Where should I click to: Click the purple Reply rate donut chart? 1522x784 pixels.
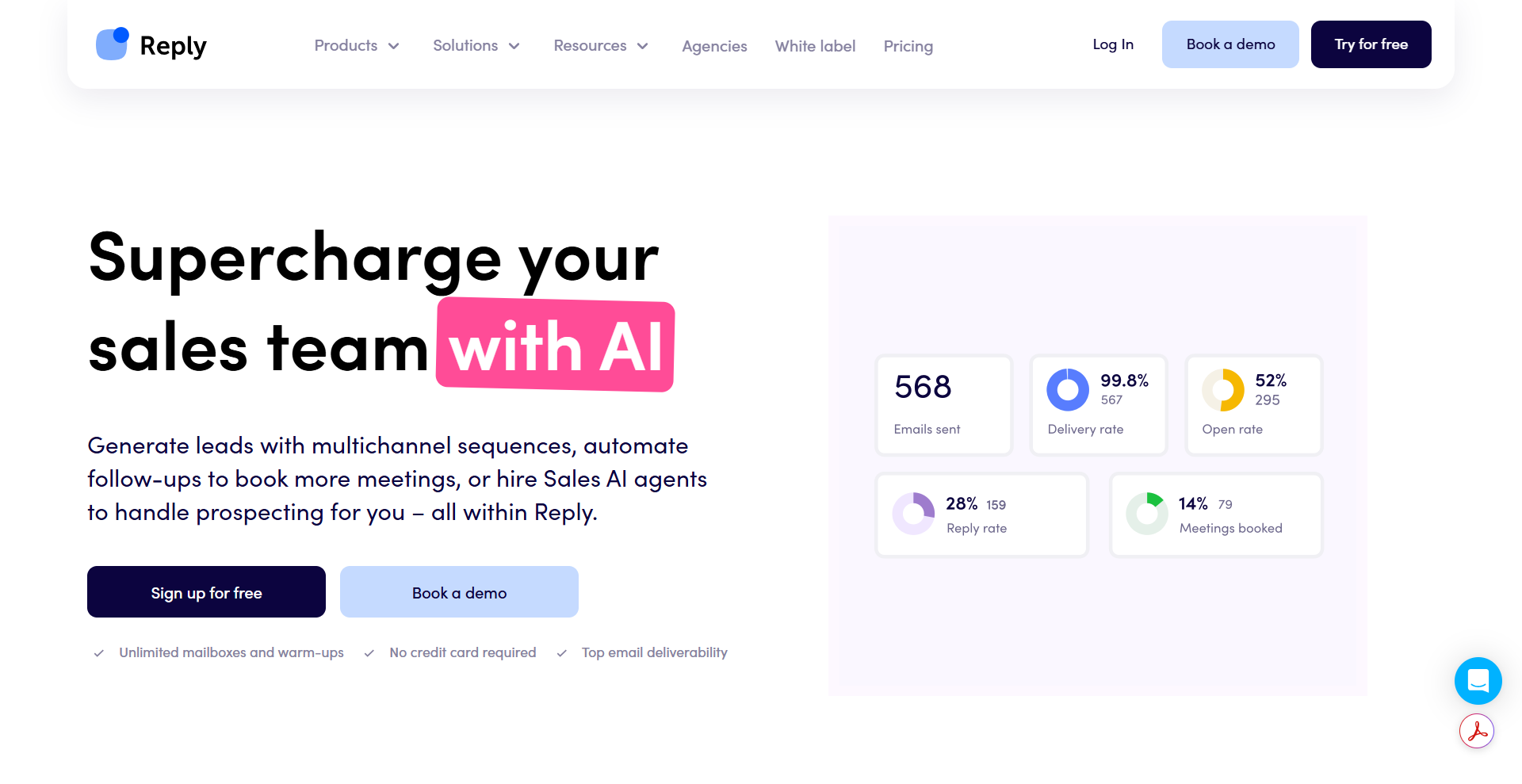[914, 514]
